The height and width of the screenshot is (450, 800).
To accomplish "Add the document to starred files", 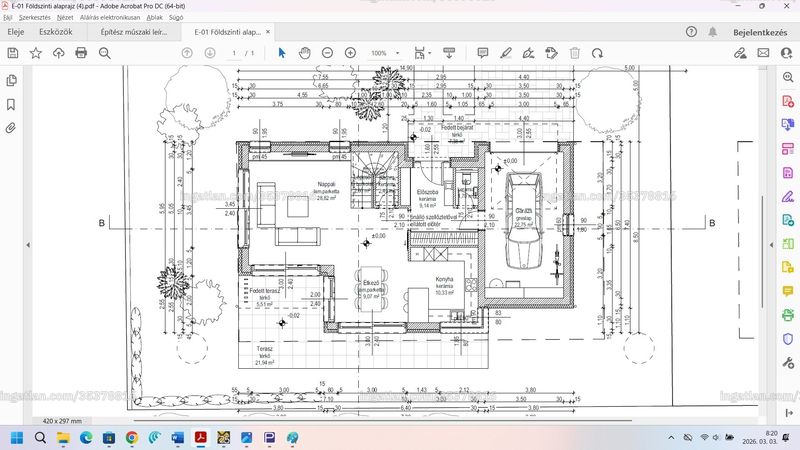I will click(x=36, y=53).
